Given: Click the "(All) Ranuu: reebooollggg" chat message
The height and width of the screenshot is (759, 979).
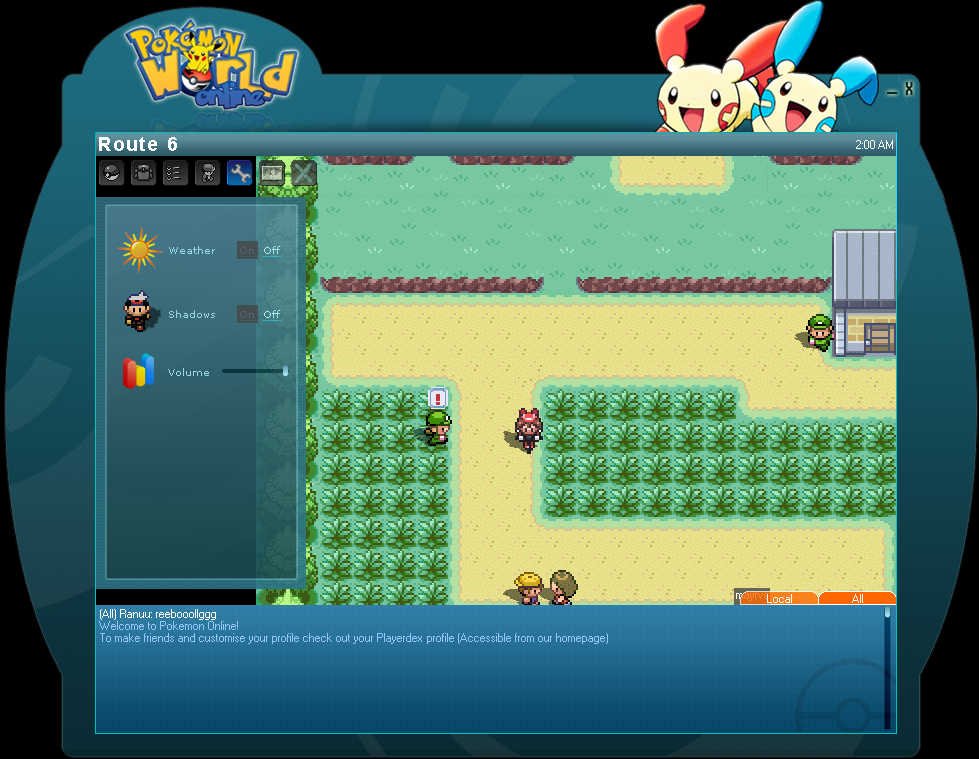Looking at the screenshot, I should [158, 614].
